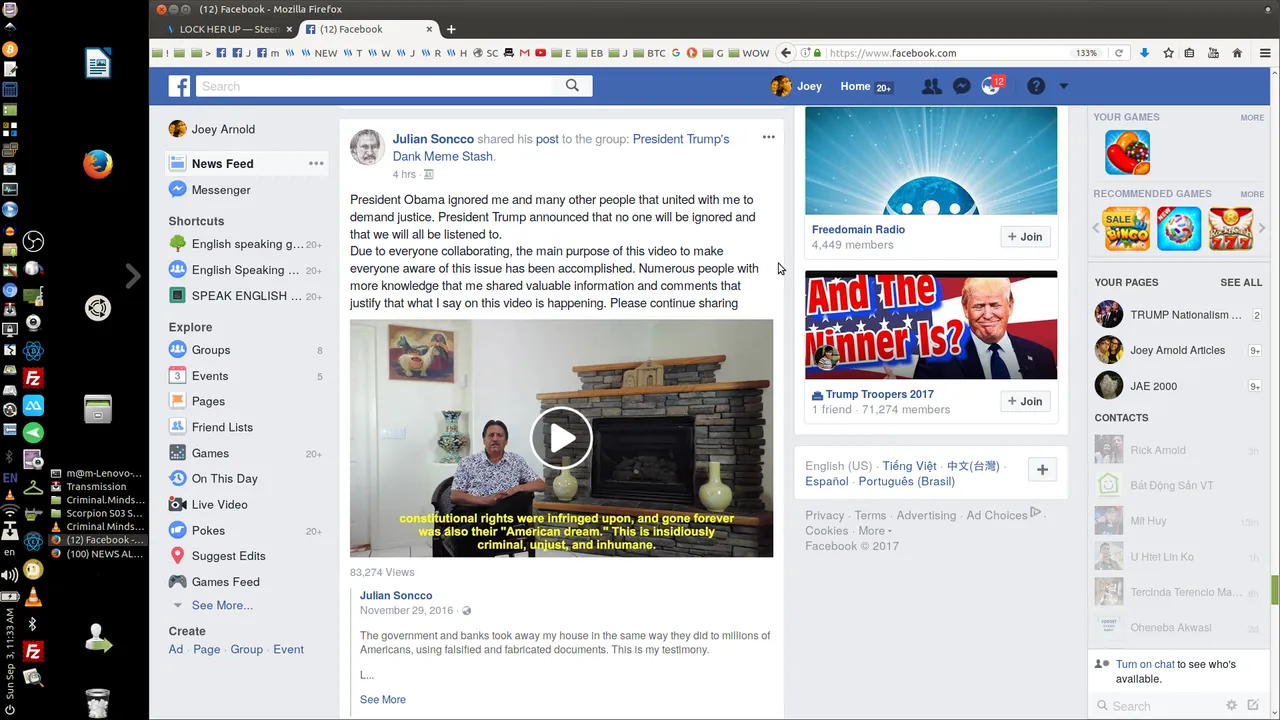
Task: Open Groups in Explore section
Action: (x=211, y=350)
